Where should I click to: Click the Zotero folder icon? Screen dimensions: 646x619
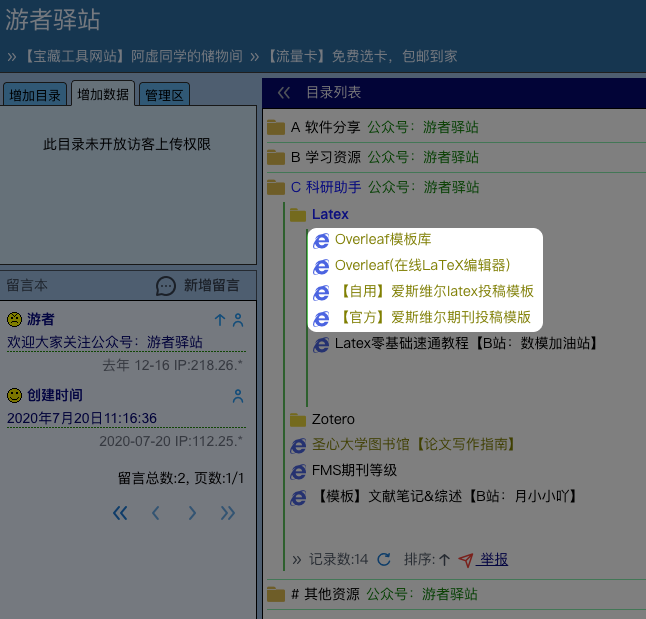(x=298, y=420)
